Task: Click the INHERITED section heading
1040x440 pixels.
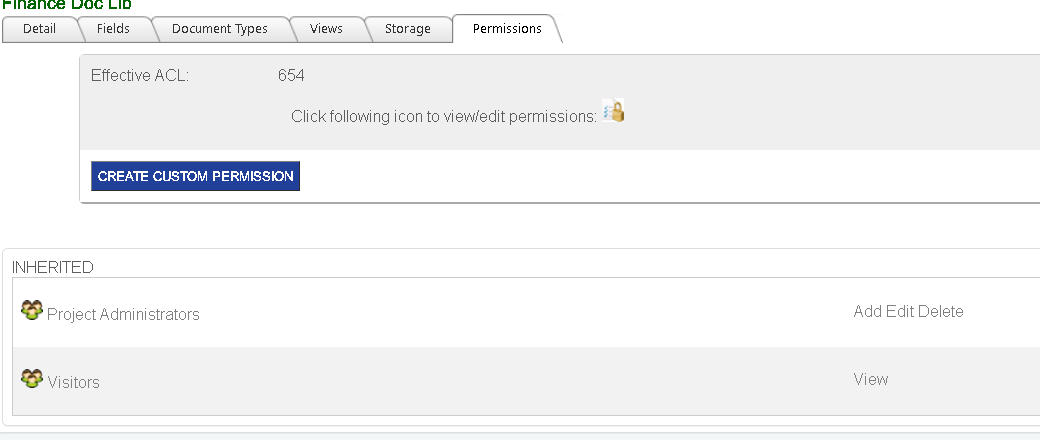Action: [53, 267]
